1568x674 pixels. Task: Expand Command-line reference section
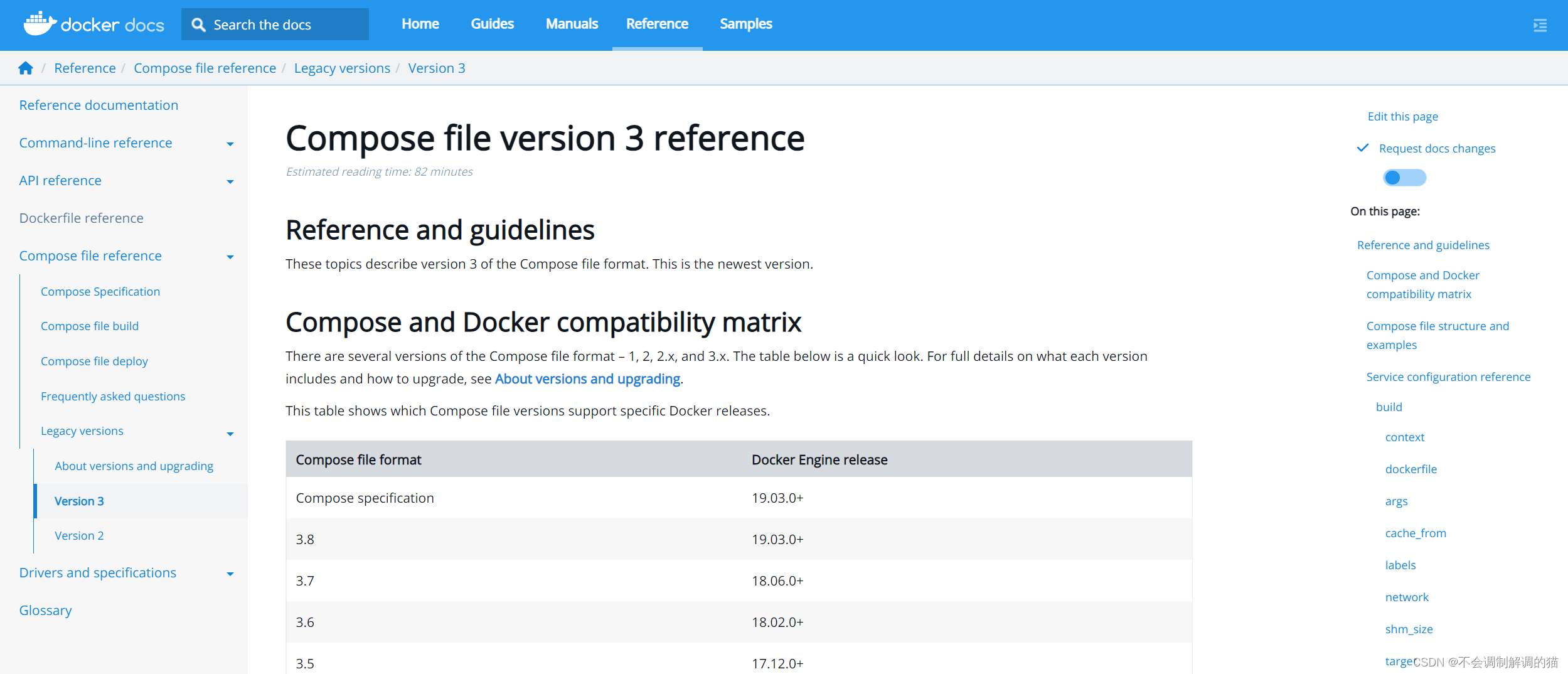pos(230,144)
